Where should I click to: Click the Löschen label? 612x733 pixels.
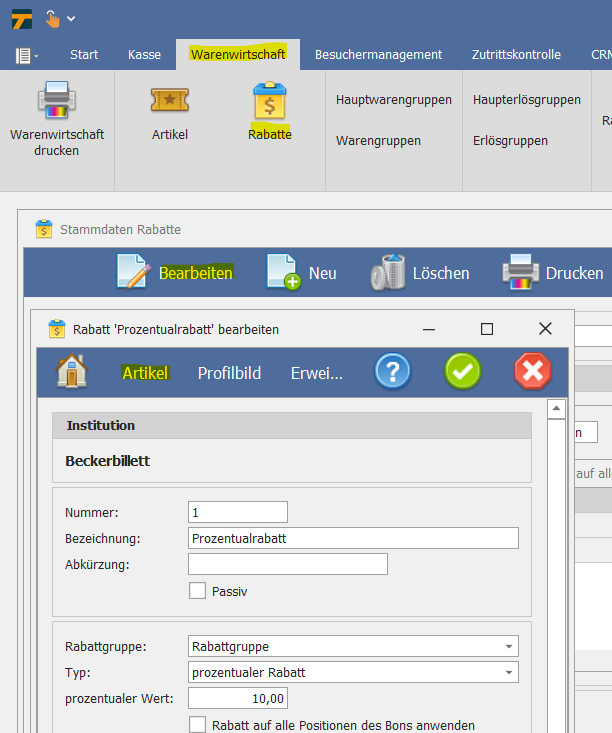coord(441,273)
